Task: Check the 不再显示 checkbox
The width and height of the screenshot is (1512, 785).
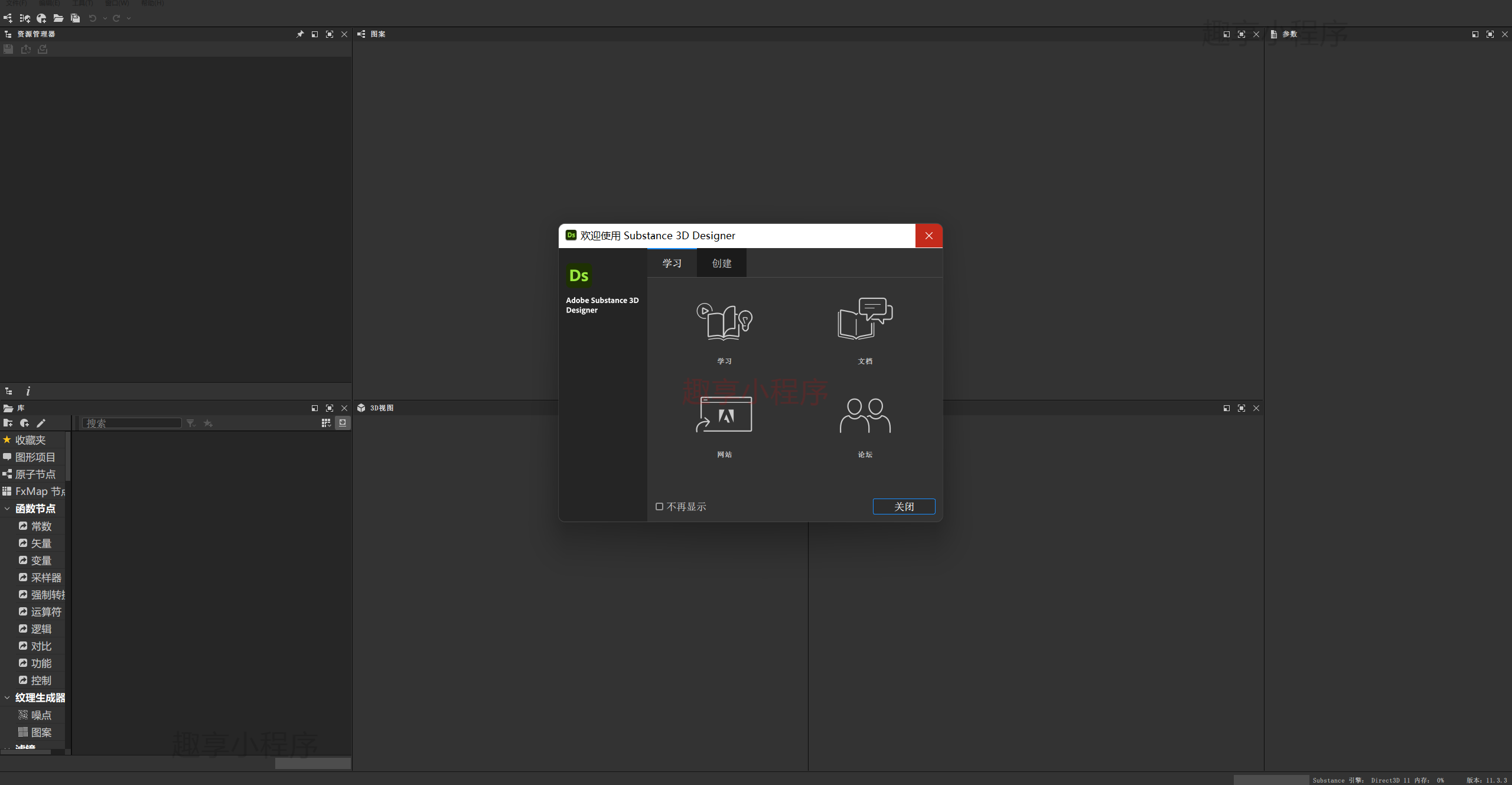Action: coord(659,507)
